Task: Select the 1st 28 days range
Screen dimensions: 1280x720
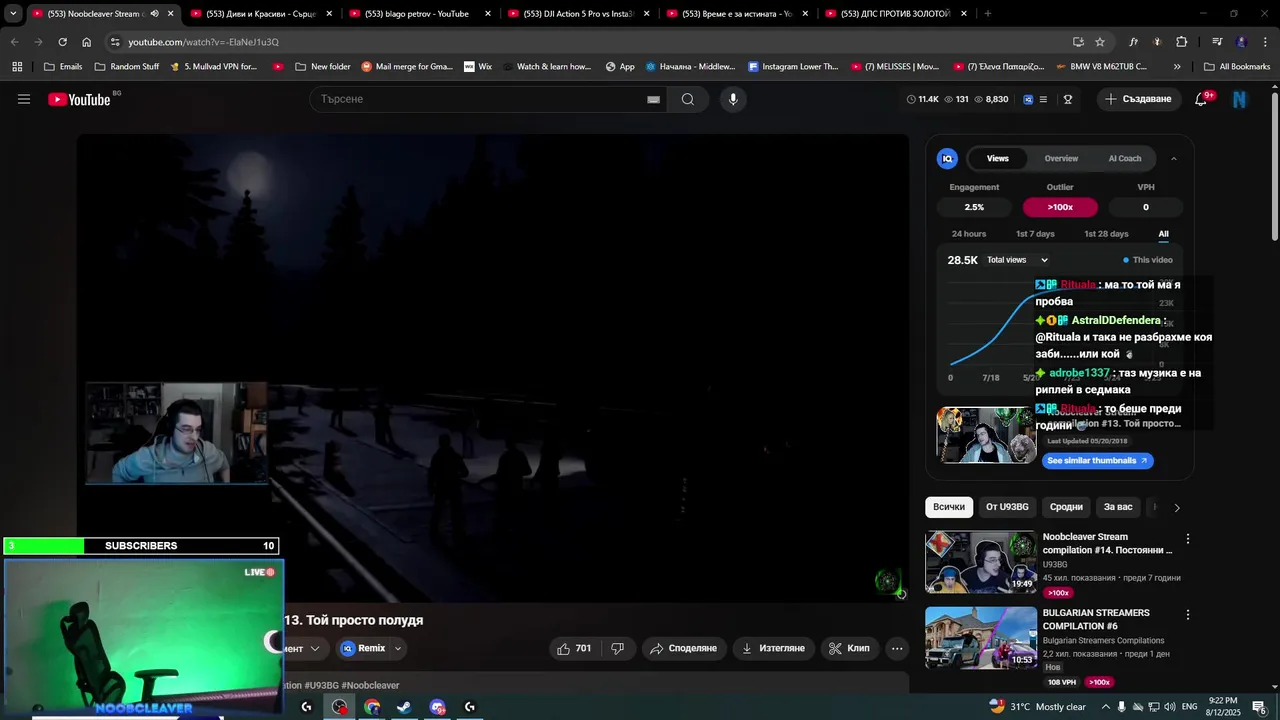Action: (1106, 234)
